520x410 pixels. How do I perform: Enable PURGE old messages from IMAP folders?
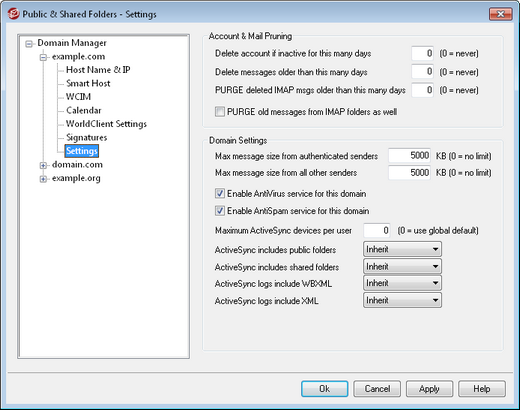click(x=220, y=112)
